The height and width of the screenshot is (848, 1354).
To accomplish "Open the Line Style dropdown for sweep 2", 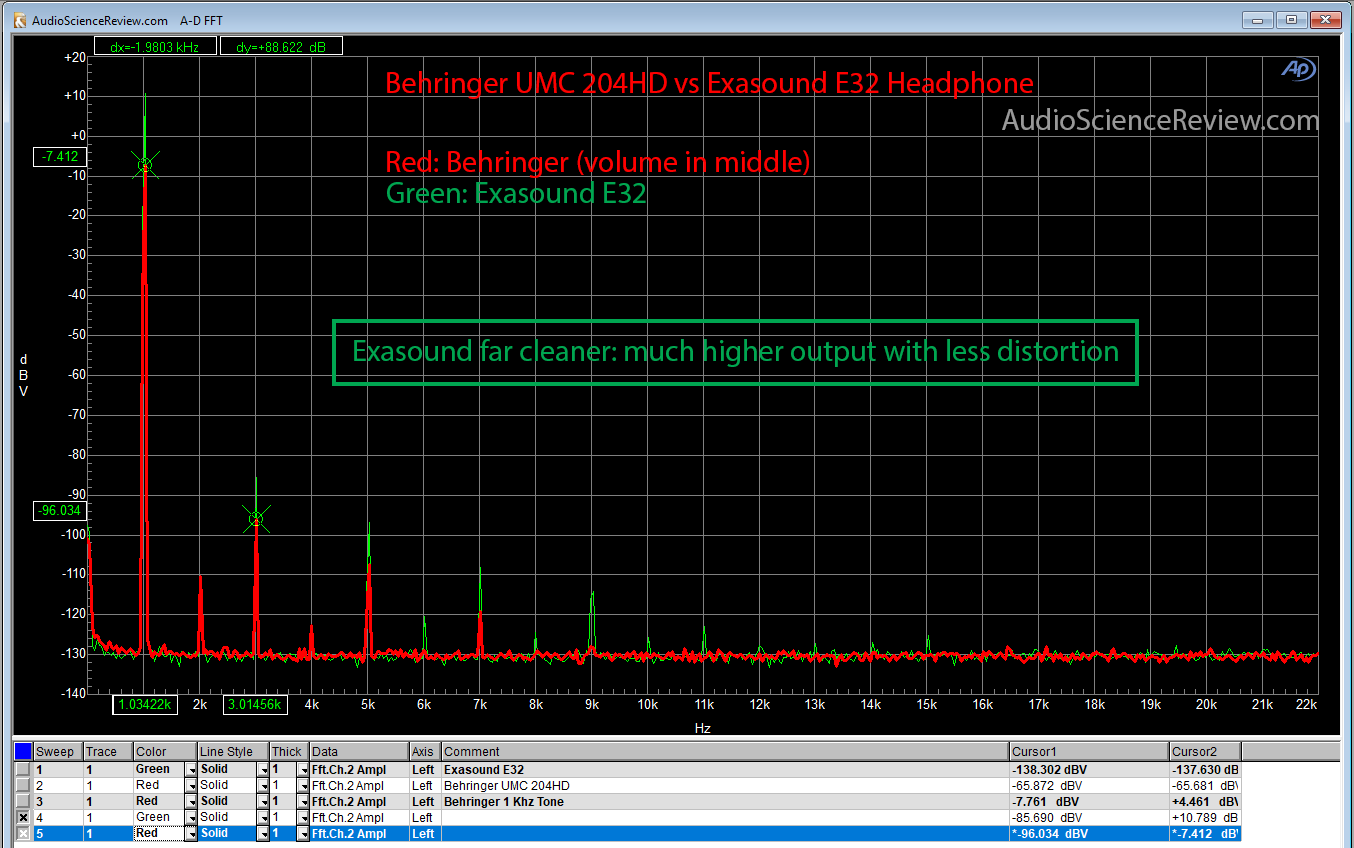I will pos(263,785).
